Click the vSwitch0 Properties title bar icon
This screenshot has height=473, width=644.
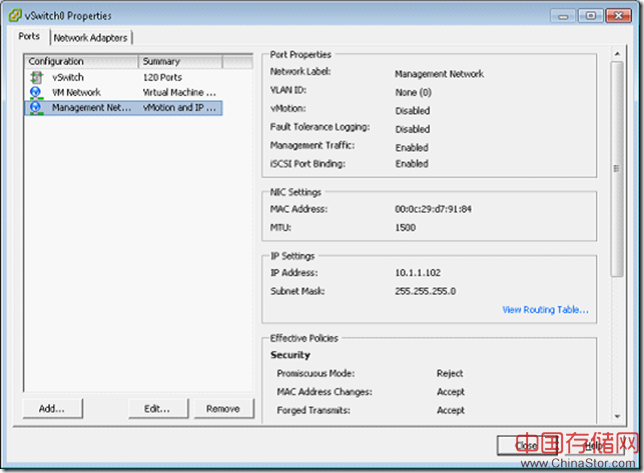tap(15, 16)
